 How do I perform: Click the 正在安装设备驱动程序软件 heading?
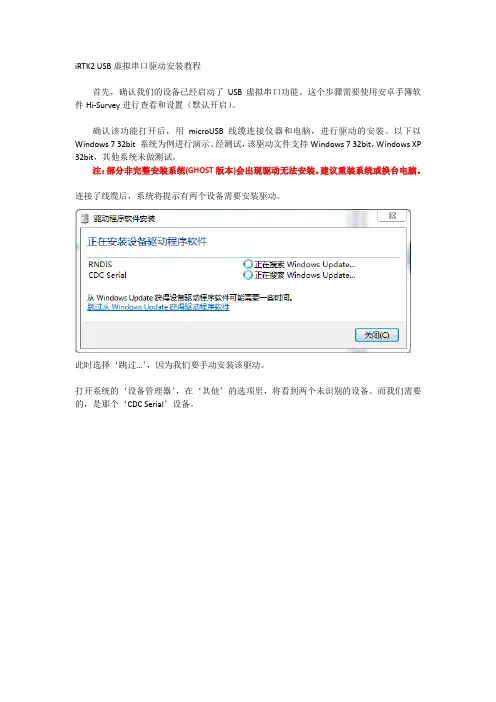tap(147, 242)
